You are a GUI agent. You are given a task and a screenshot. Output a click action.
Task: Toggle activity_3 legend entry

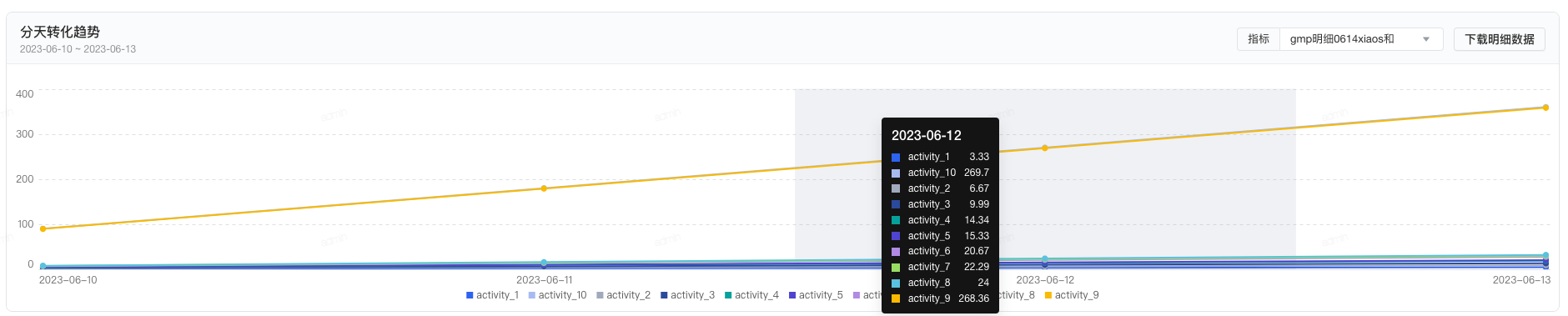tap(687, 295)
